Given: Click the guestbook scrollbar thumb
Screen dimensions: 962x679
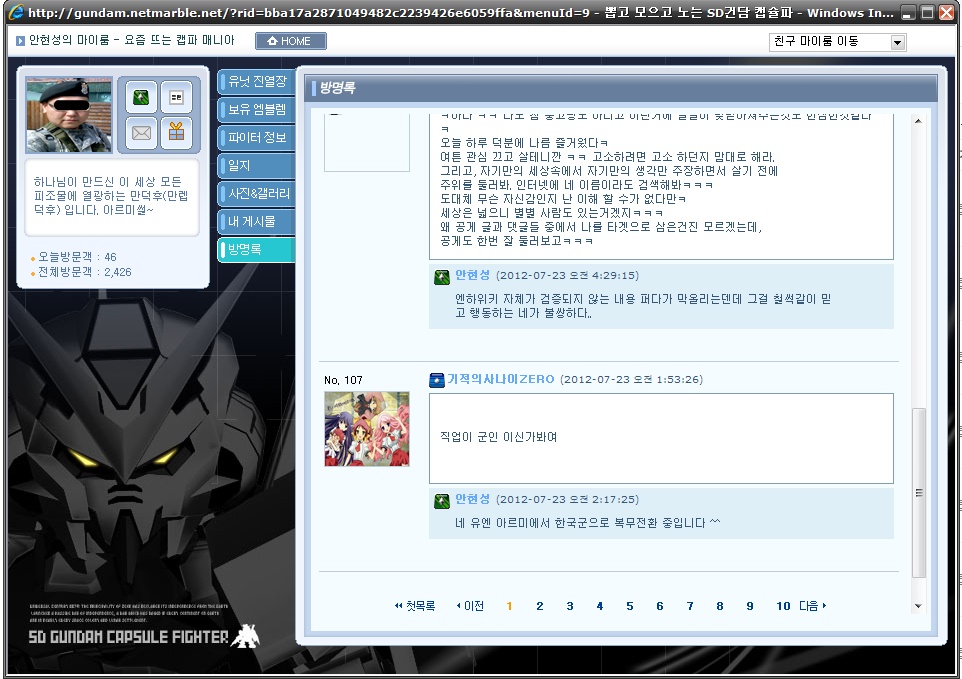Looking at the screenshot, I should [918, 493].
